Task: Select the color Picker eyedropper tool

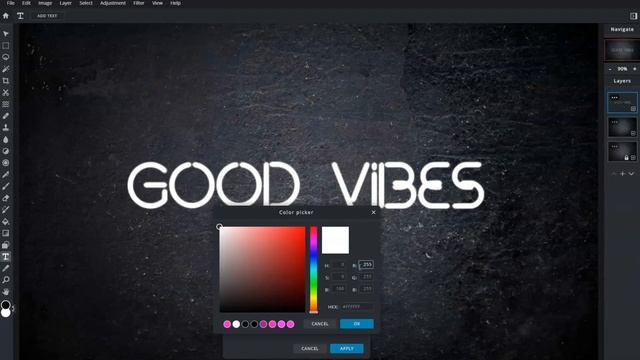Action: (x=6, y=268)
